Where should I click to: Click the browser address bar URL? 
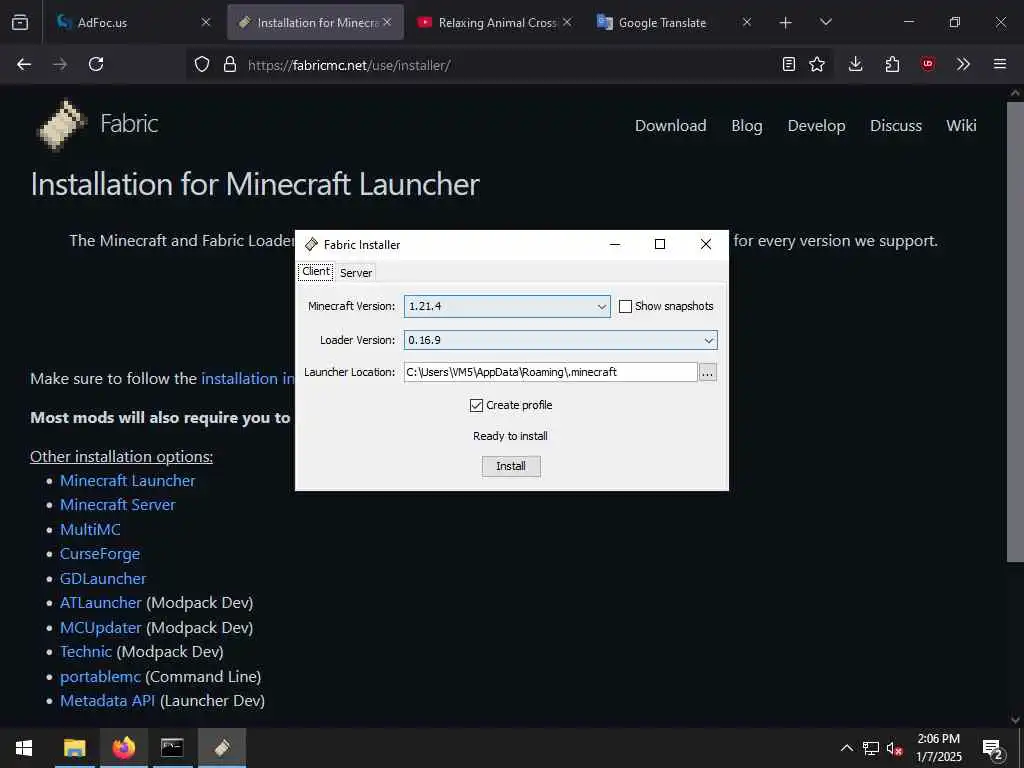[349, 65]
